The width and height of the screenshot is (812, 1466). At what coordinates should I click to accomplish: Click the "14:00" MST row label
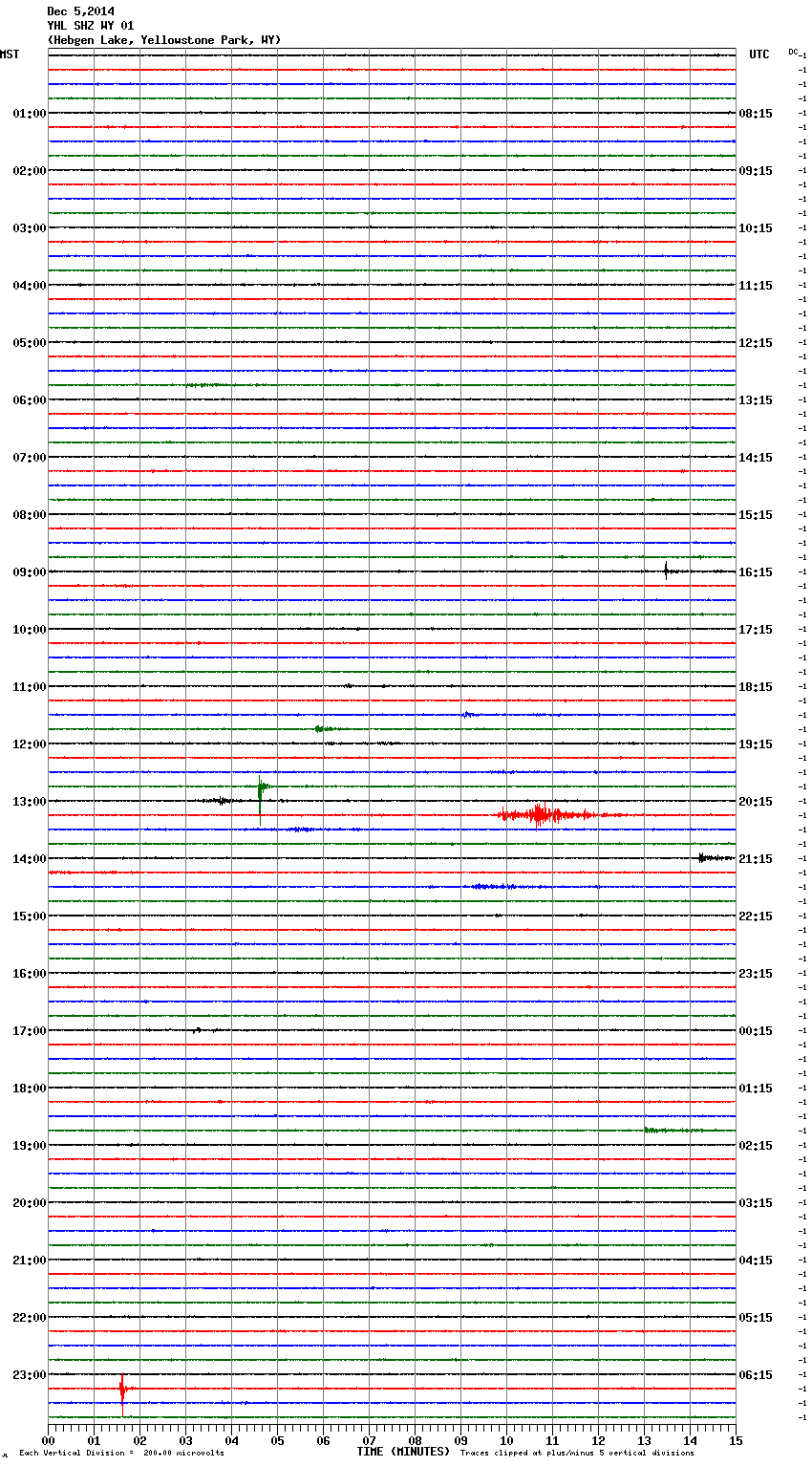pos(30,859)
